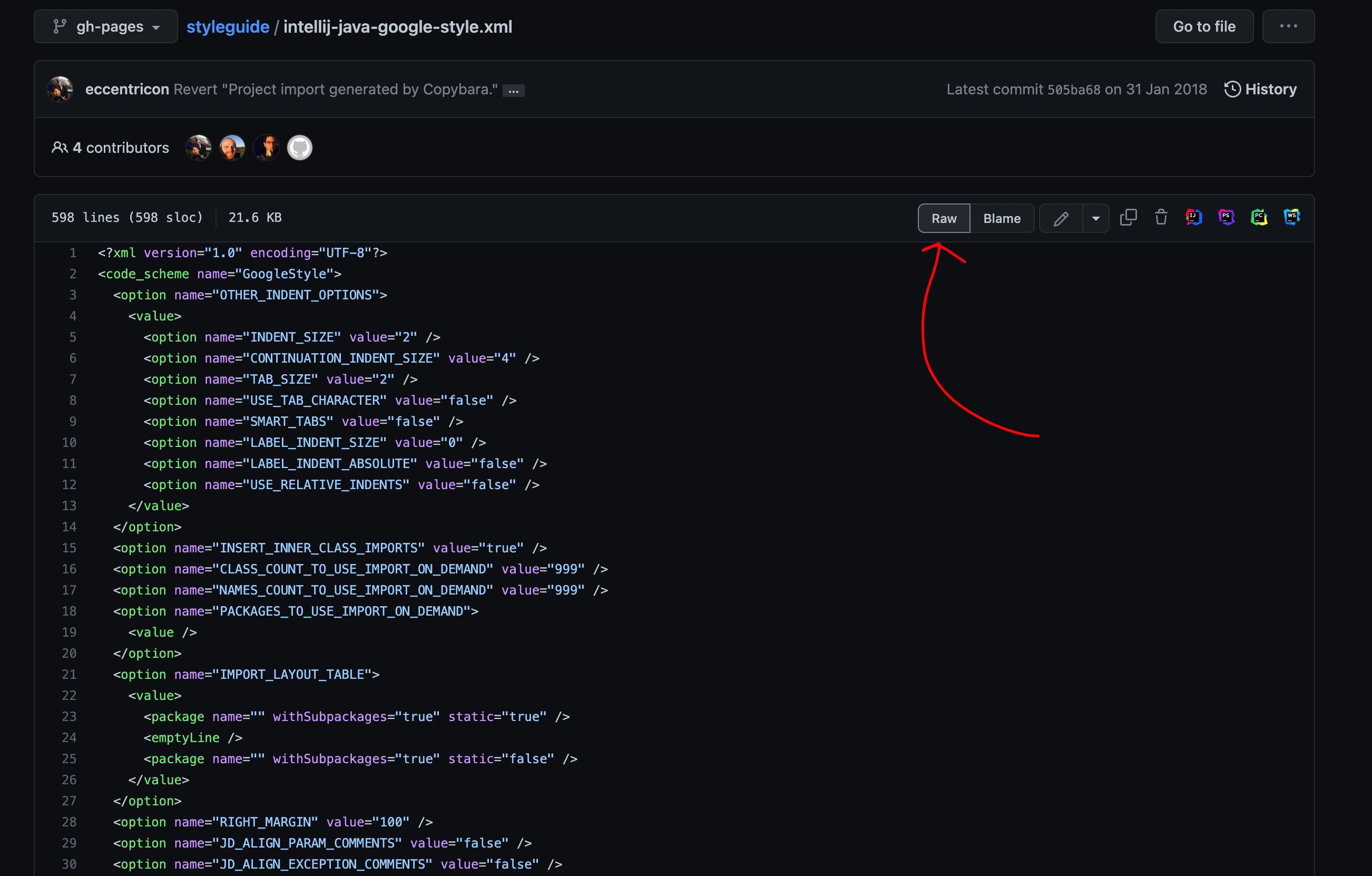Click the GitHub octocat contributor avatar

[x=300, y=148]
